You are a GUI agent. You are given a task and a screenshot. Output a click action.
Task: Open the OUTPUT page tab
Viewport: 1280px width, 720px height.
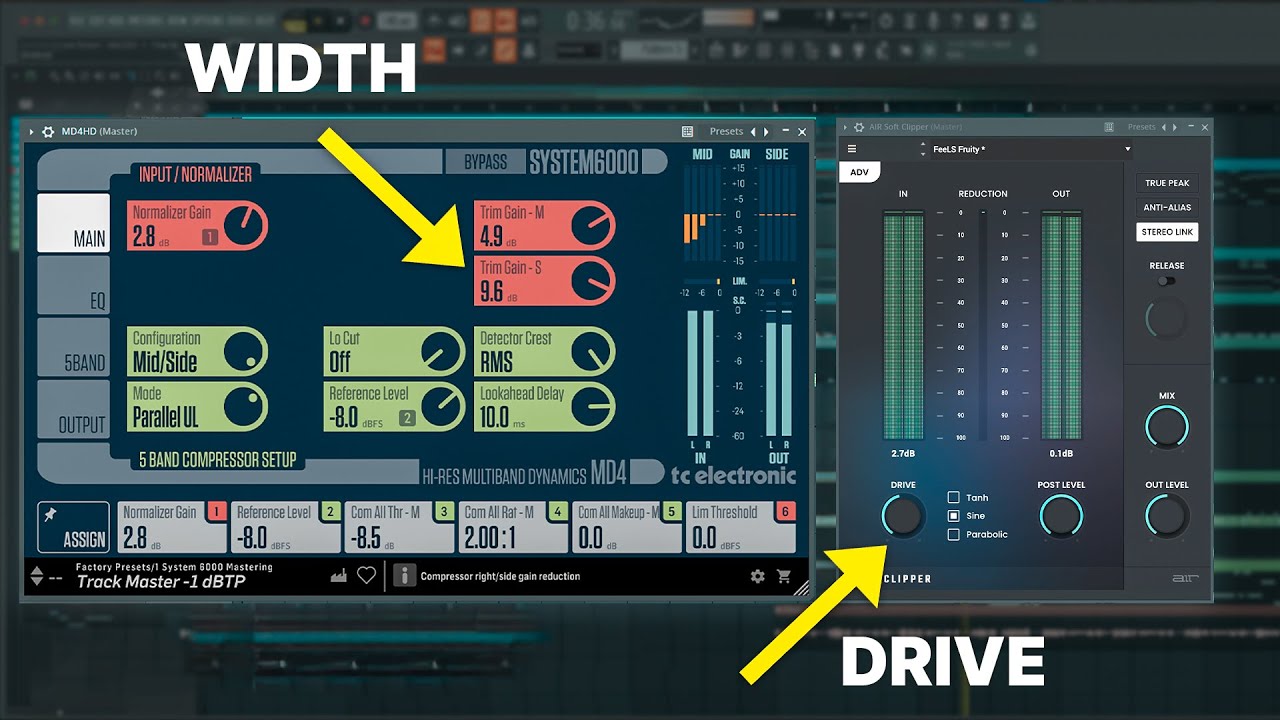[x=73, y=409]
